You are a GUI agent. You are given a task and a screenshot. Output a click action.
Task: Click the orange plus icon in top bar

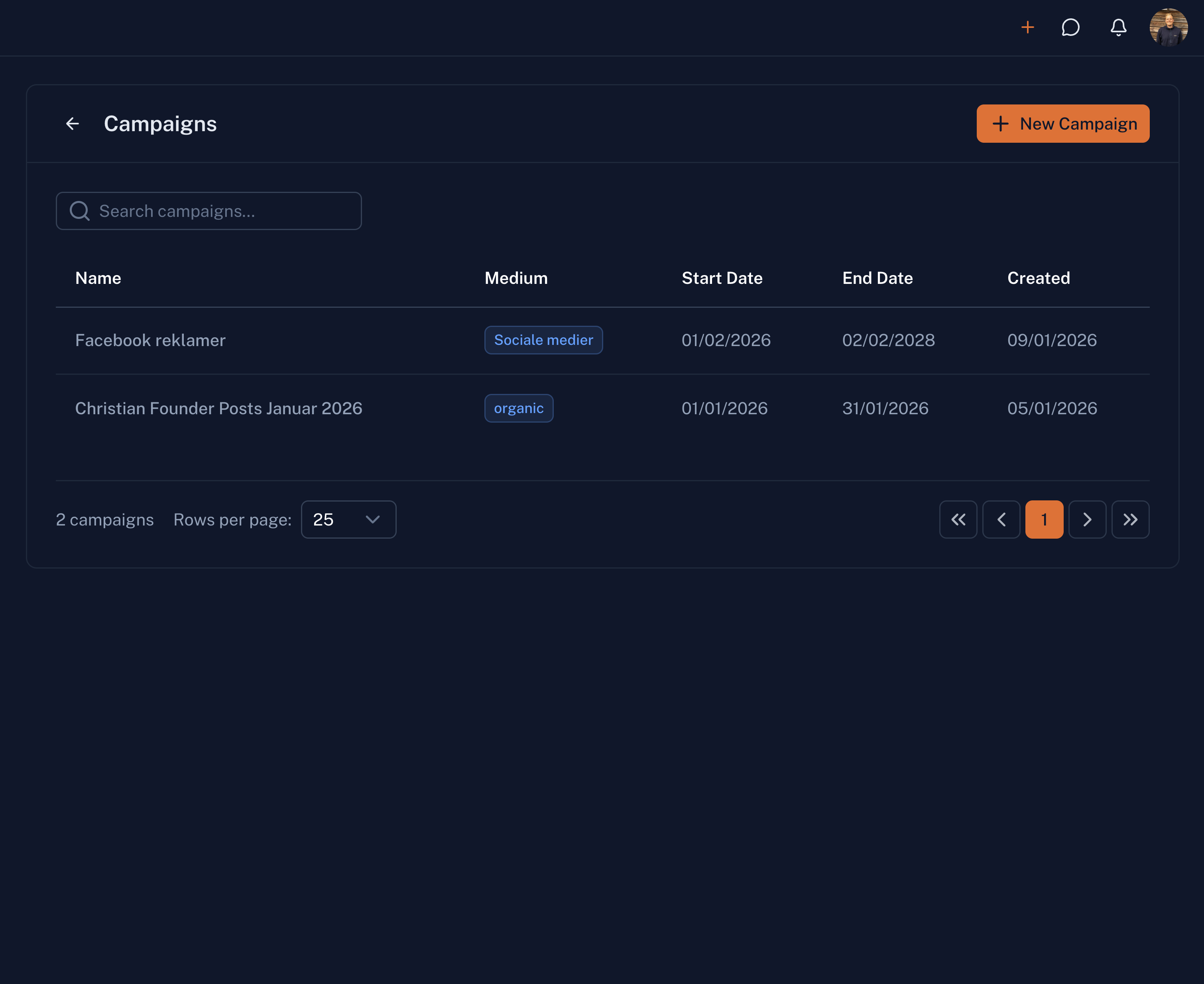[x=1027, y=27]
